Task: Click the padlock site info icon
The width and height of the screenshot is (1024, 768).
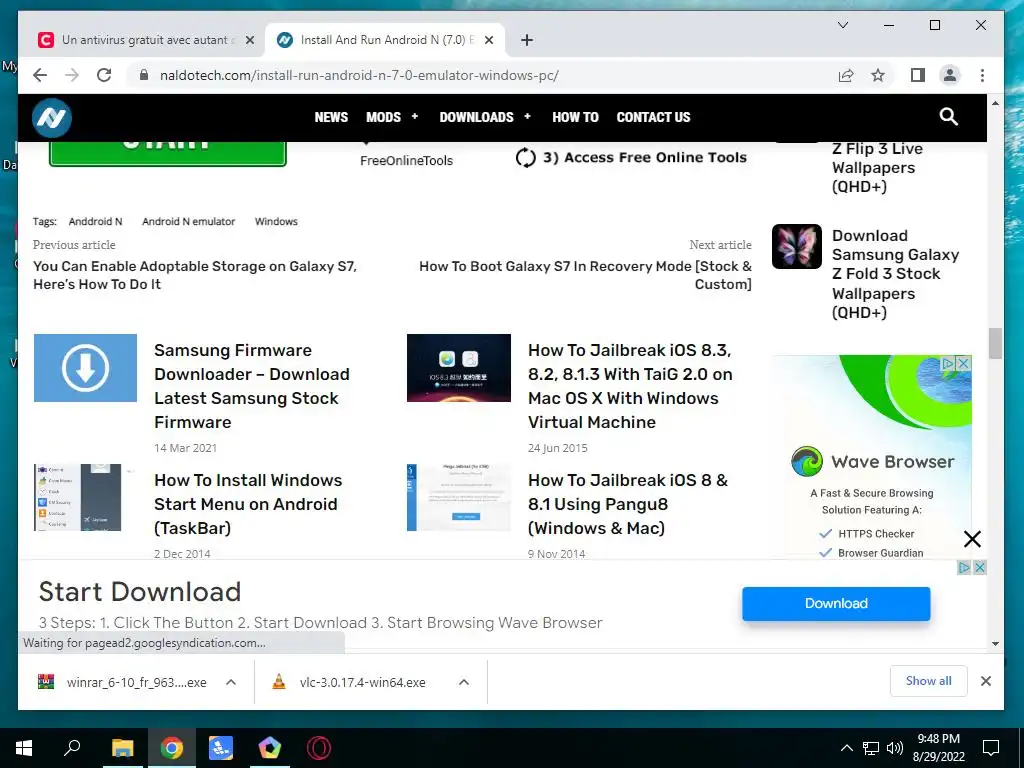Action: (x=144, y=75)
